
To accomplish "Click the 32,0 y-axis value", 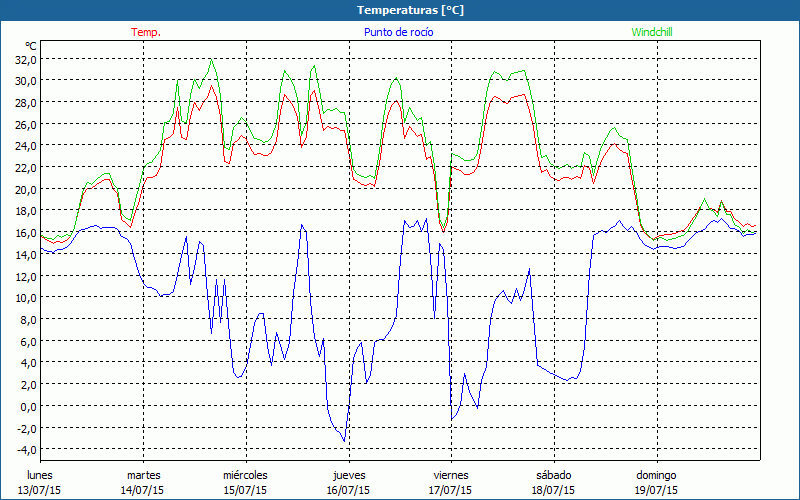I will [x=26, y=59].
